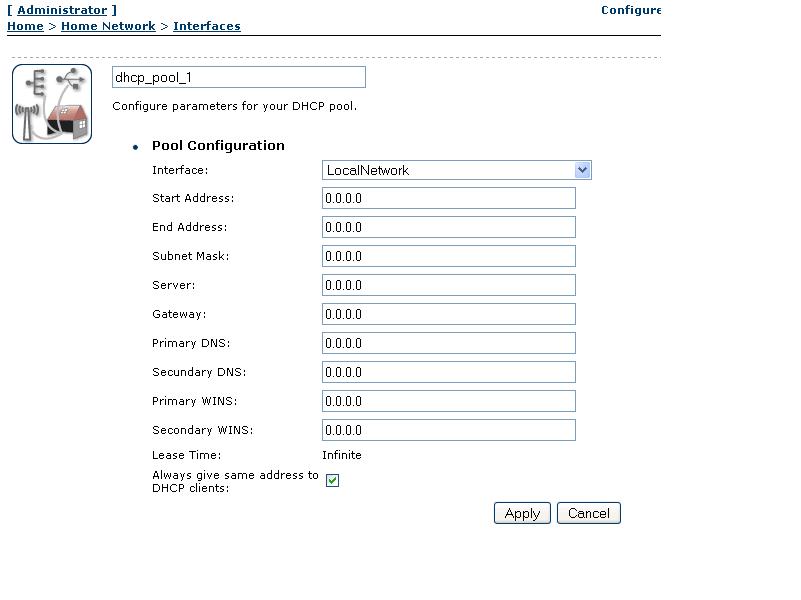The width and height of the screenshot is (801, 600).
Task: Go to Home breadcrumb link
Action: click(25, 26)
